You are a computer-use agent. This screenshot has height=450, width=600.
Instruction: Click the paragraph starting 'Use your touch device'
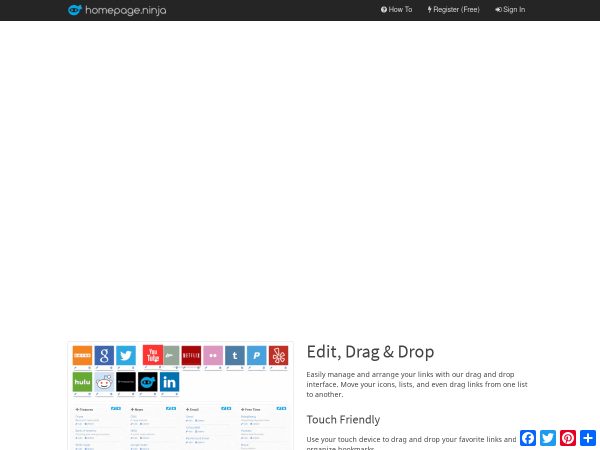[x=411, y=443]
